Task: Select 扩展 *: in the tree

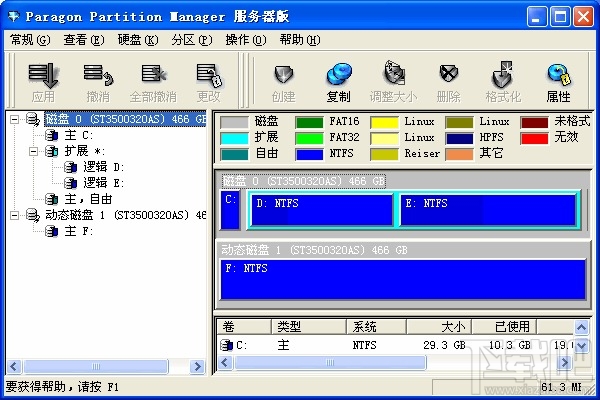Action: [x=84, y=151]
